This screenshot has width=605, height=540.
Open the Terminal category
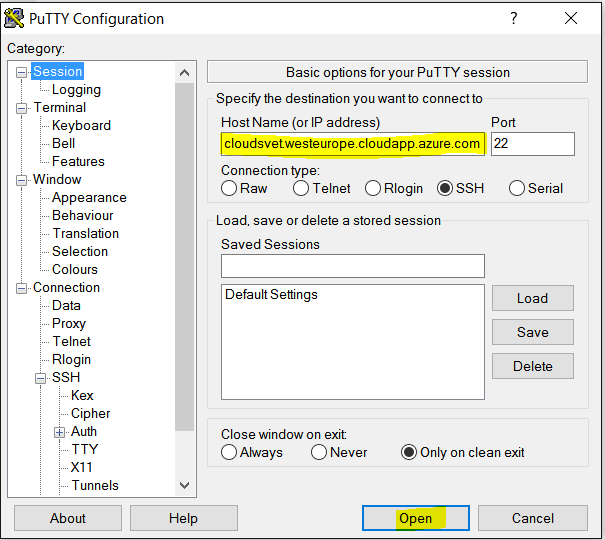(59, 107)
